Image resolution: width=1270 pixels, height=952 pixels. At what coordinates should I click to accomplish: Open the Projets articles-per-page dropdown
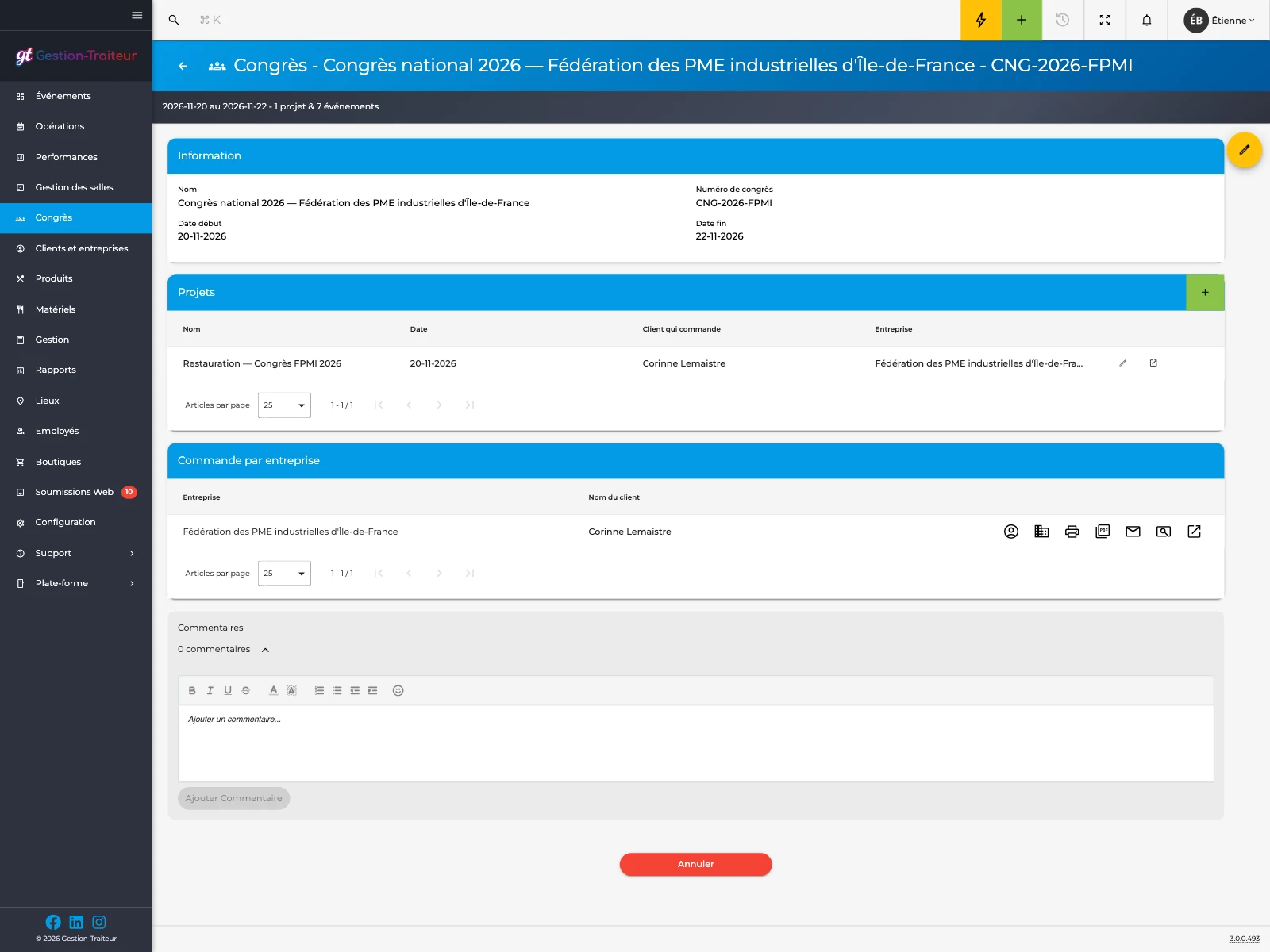pos(284,405)
